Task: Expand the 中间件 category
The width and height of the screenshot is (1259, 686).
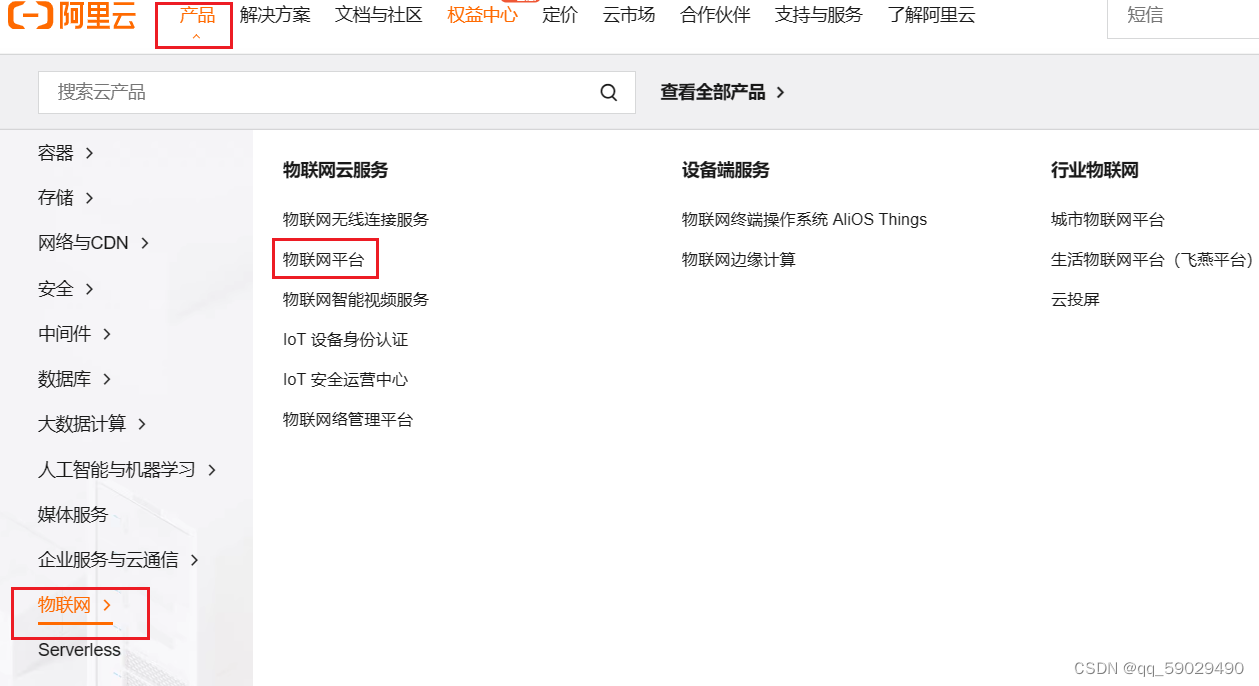Action: tap(74, 334)
